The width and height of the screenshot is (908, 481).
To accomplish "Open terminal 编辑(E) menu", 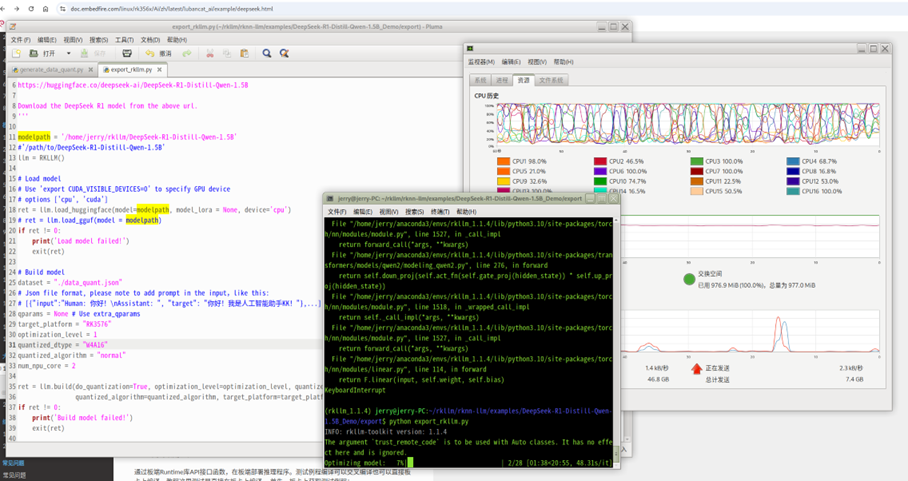I will [363, 212].
